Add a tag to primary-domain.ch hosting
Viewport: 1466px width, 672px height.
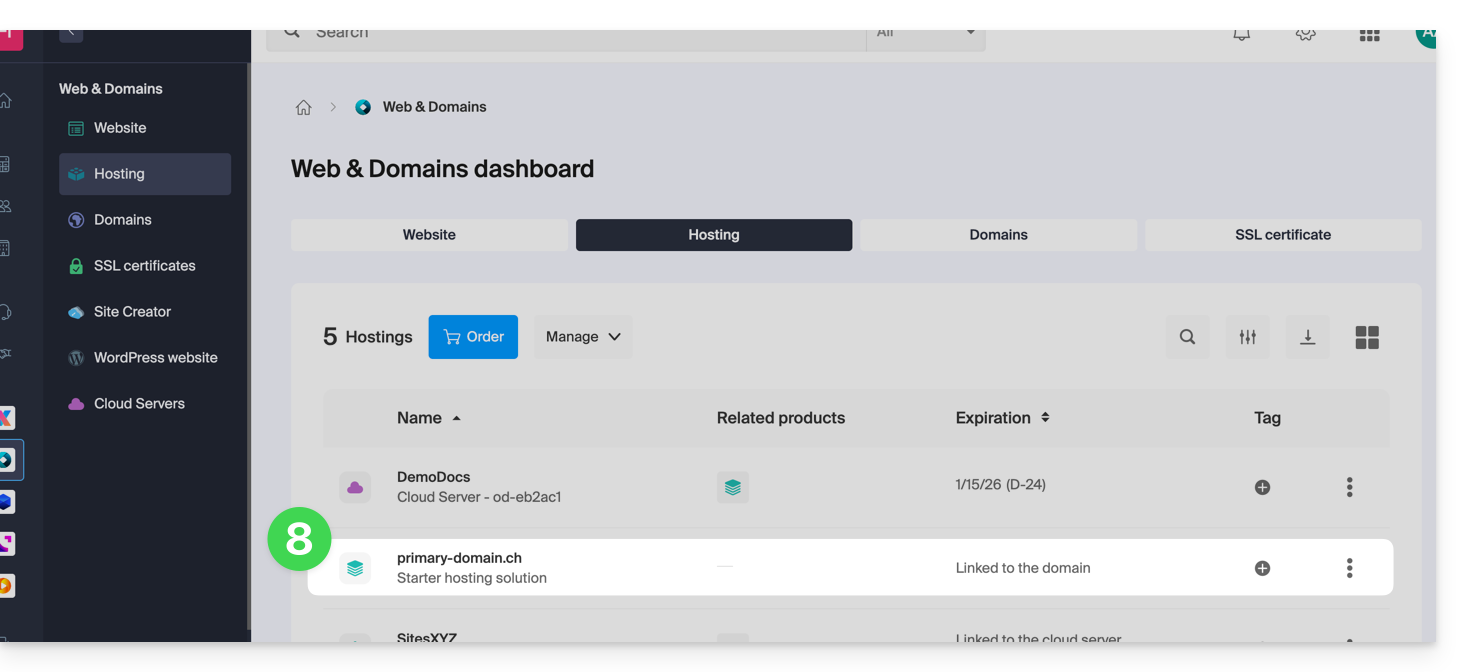click(1262, 568)
